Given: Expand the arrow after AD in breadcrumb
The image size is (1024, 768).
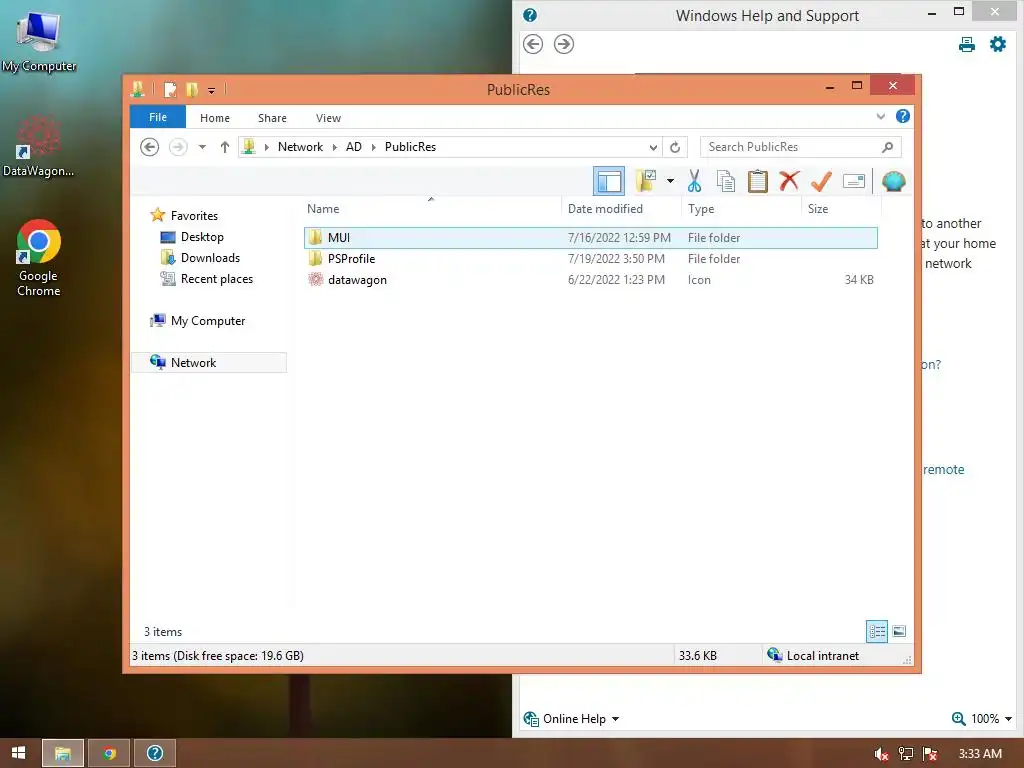Looking at the screenshot, I should pos(374,147).
